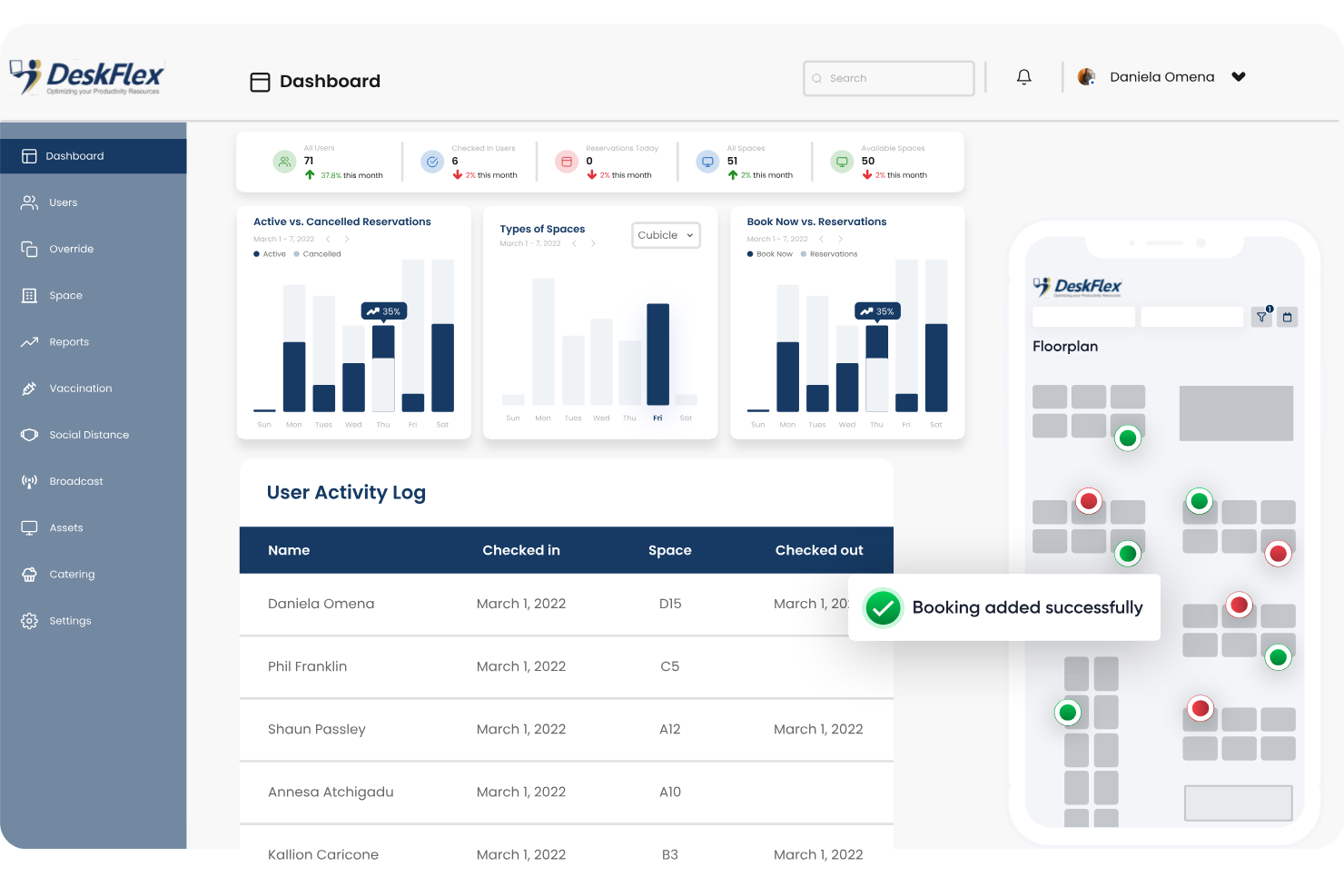Click the All Users stat icon
Viewport: 1344px width, 896px height.
click(x=285, y=162)
